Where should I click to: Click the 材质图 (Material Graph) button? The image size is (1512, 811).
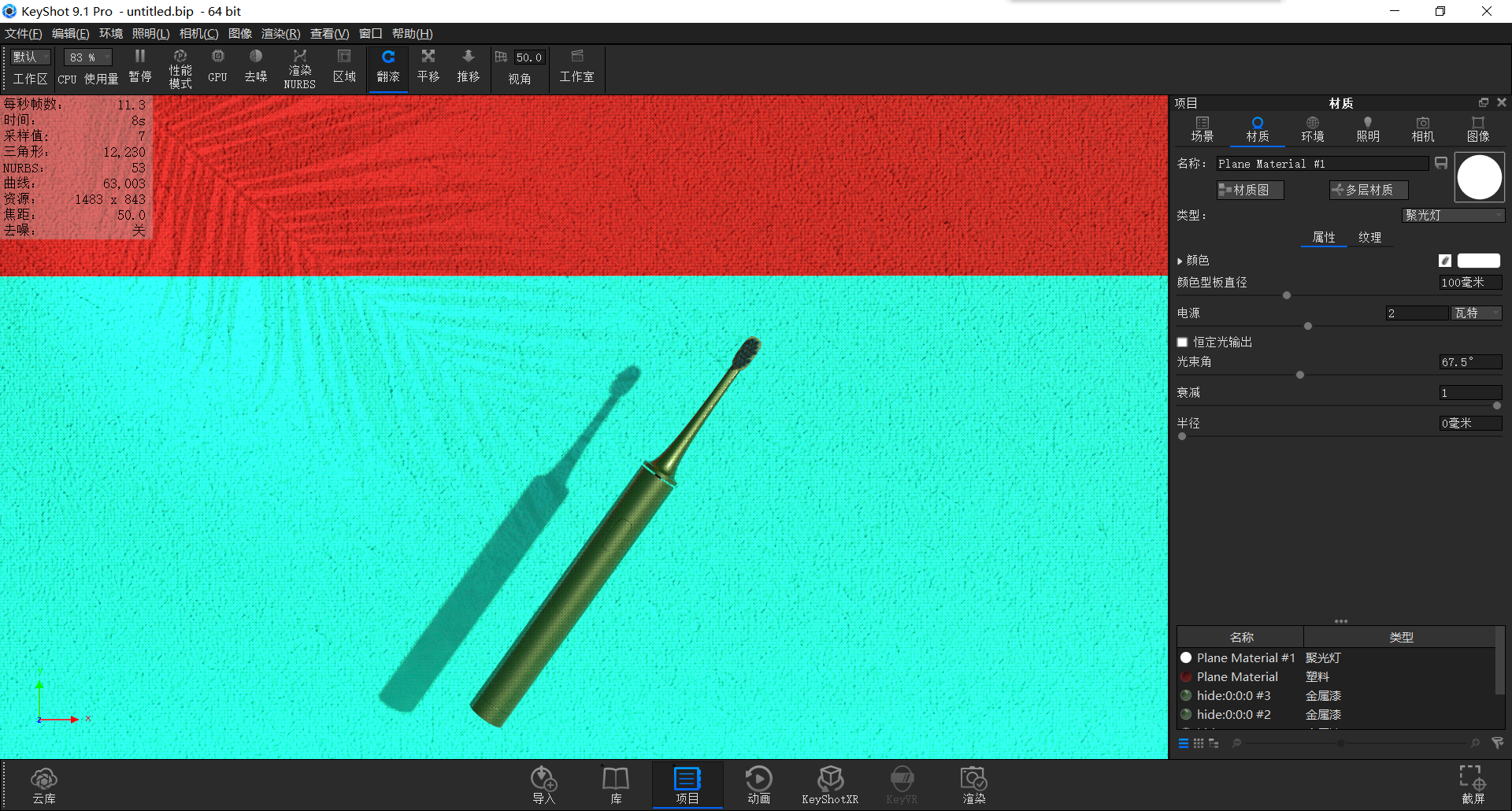[x=1249, y=190]
